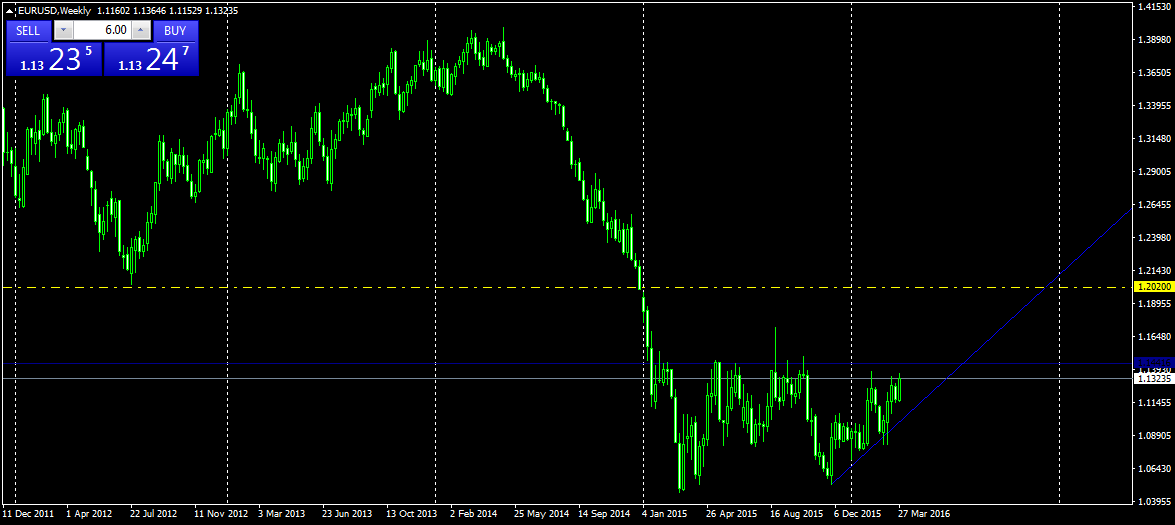Click the SELL button

coord(28,31)
